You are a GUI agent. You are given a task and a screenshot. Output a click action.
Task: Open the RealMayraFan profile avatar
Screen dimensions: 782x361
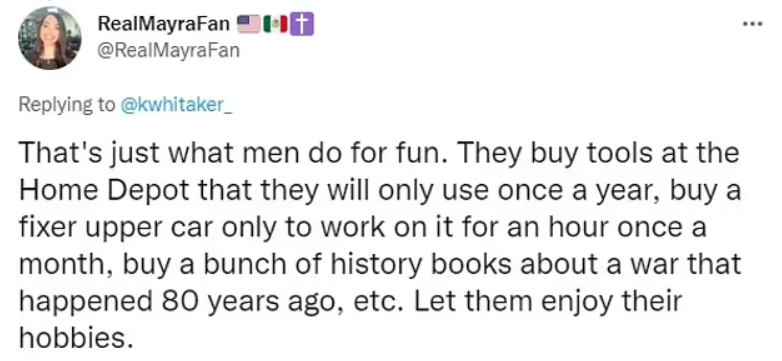pyautogui.click(x=50, y=38)
